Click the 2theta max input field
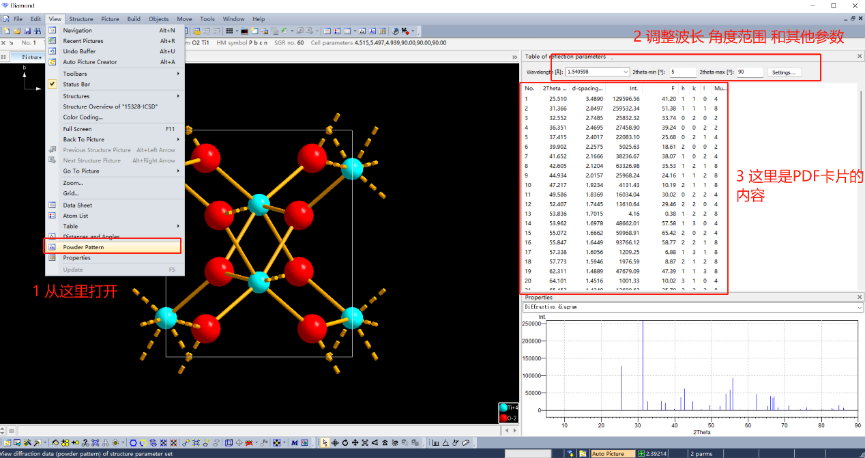Viewport: 865px width, 458px height. (x=749, y=72)
